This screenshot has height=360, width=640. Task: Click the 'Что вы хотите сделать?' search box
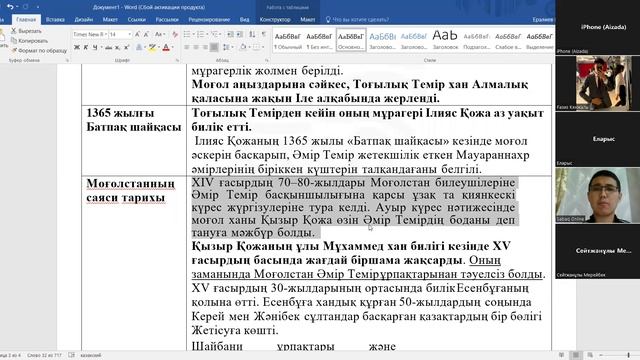tap(357, 19)
